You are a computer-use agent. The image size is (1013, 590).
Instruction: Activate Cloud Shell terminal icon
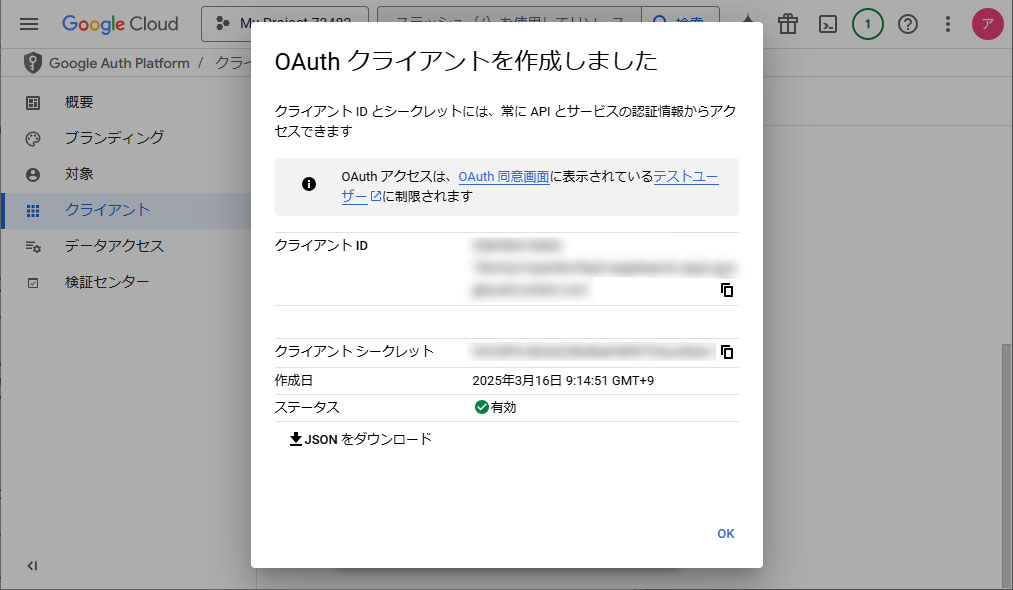(x=828, y=24)
